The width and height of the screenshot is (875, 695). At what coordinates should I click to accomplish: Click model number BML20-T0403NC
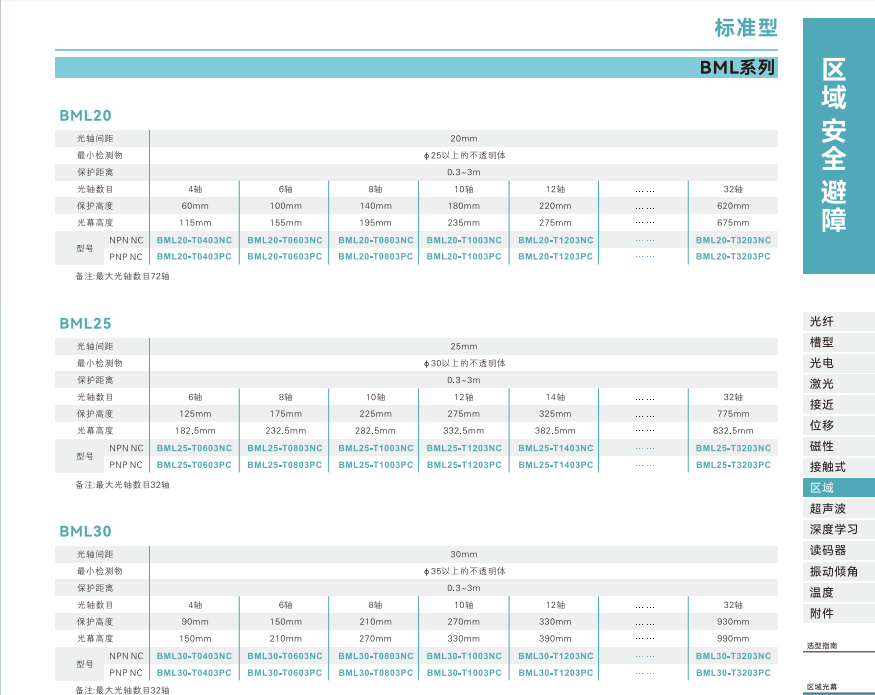[194, 240]
